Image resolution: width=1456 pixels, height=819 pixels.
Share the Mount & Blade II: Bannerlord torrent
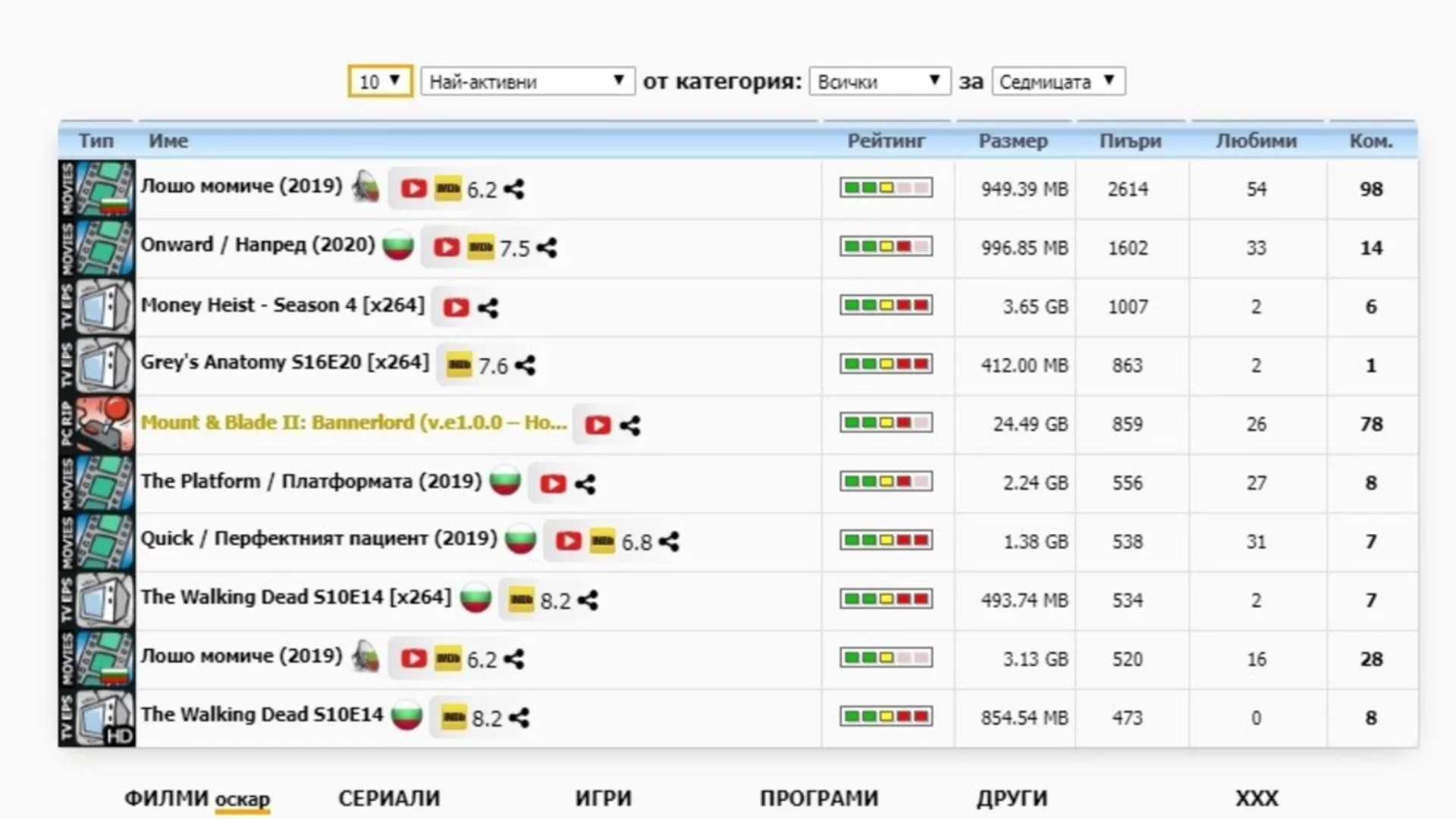[x=630, y=425]
